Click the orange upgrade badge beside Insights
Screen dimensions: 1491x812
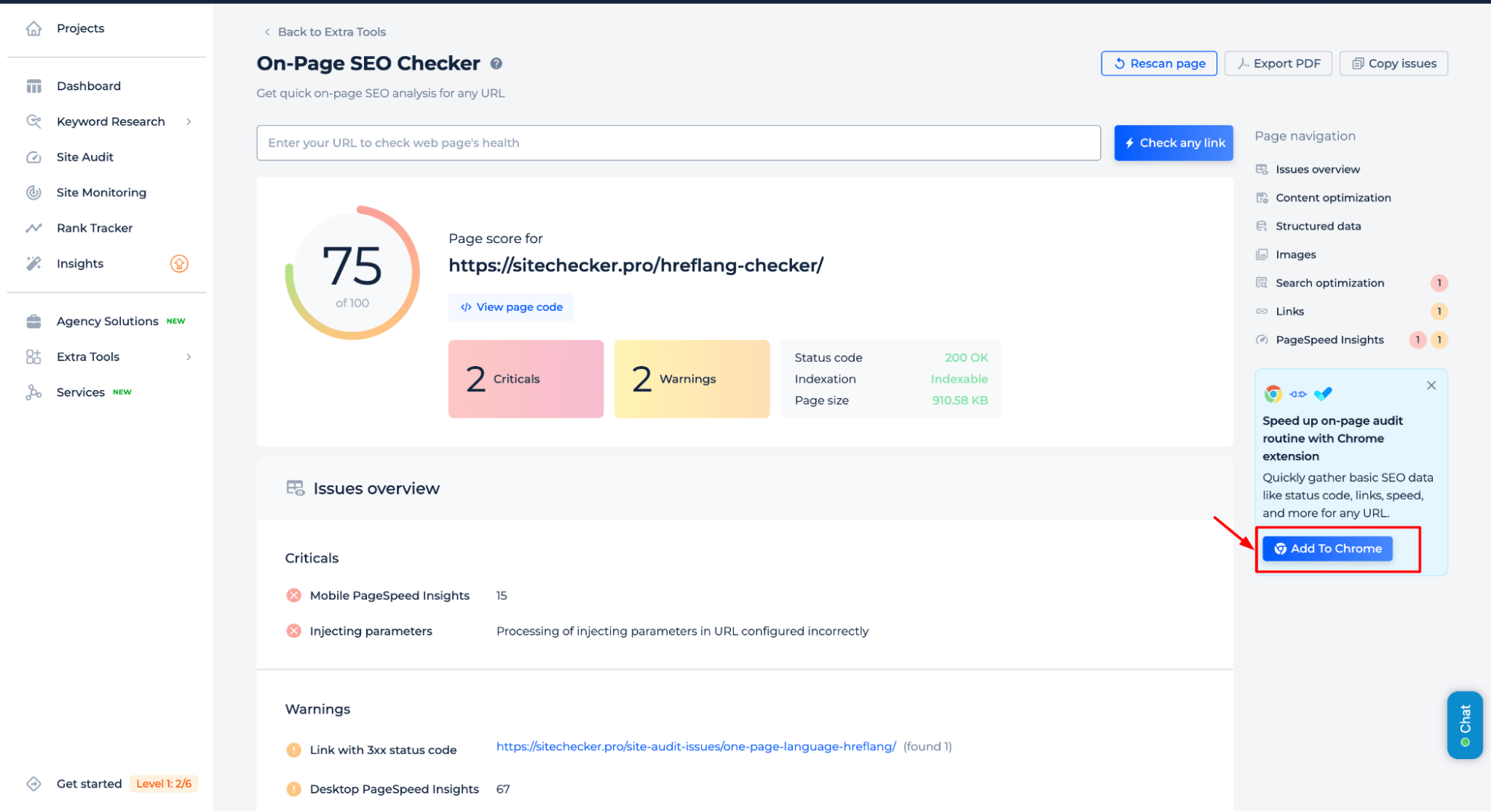179,263
